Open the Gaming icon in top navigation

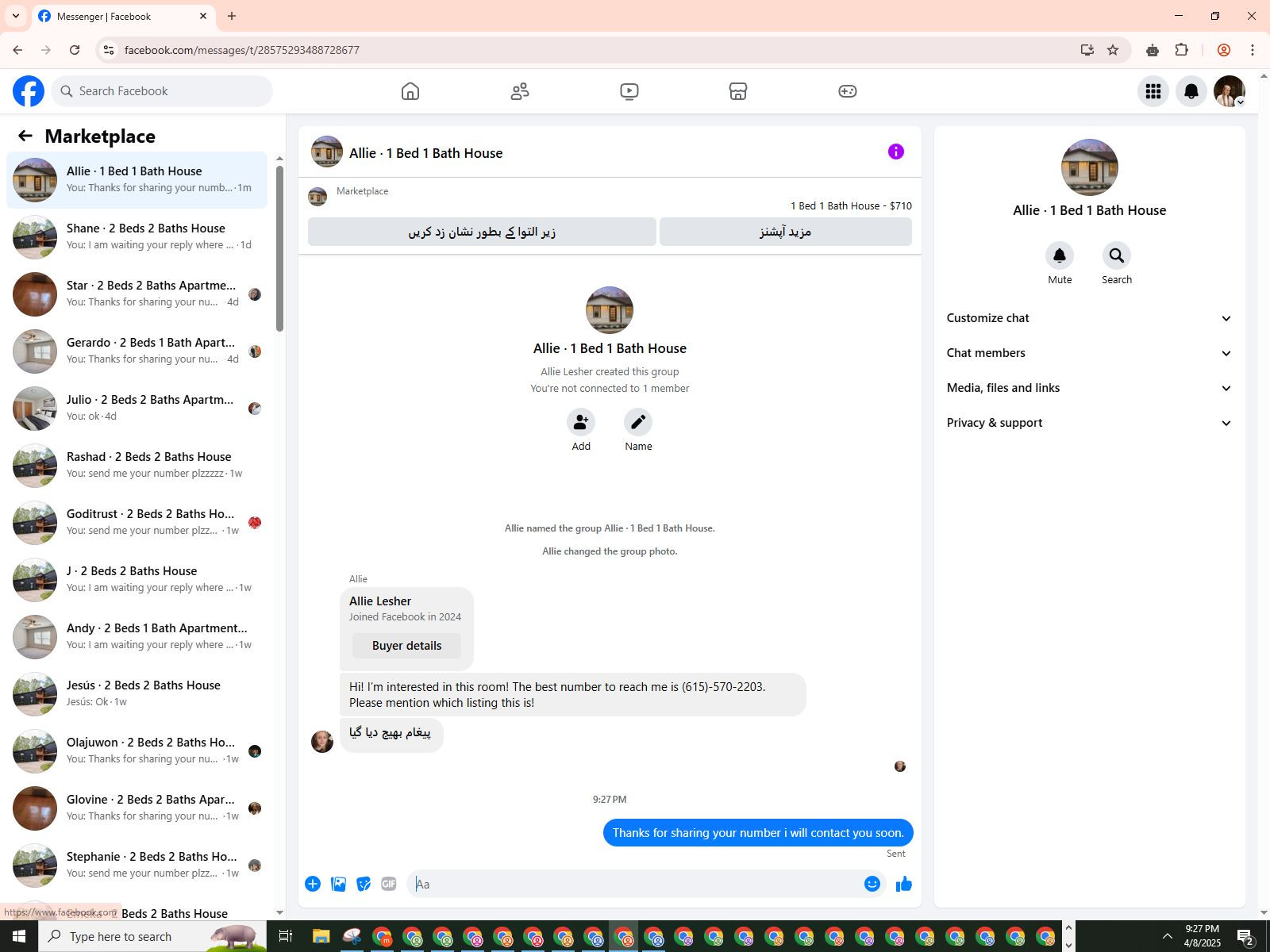848,91
